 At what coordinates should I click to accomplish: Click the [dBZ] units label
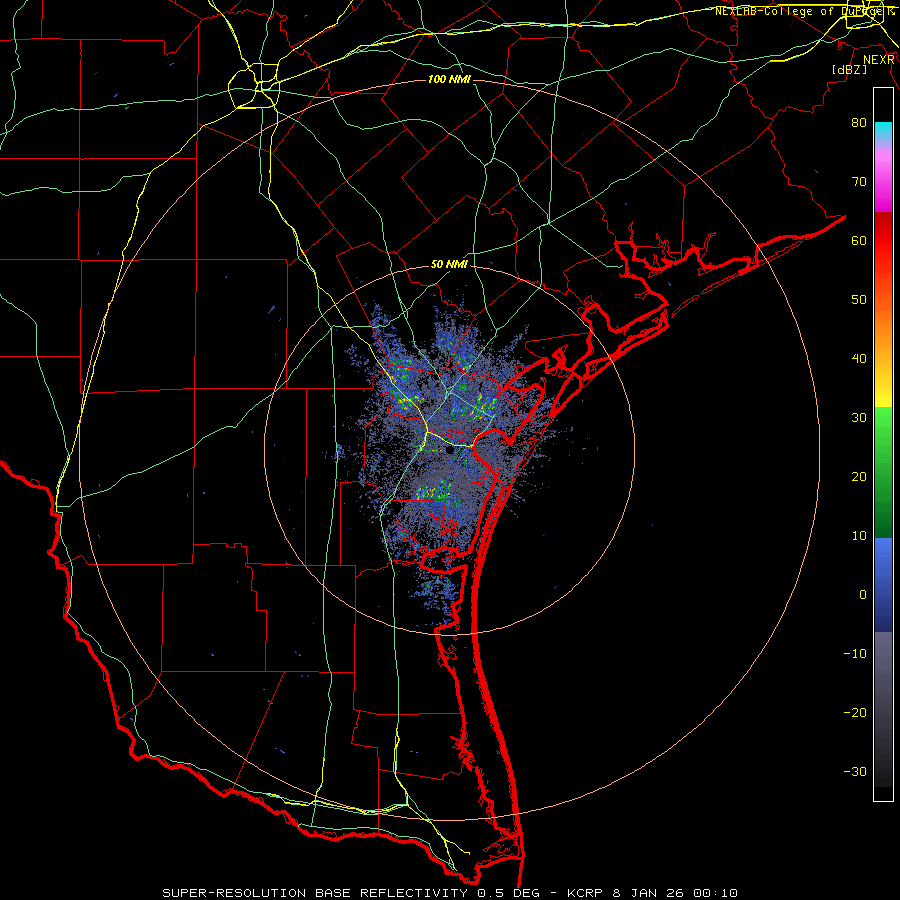849,69
